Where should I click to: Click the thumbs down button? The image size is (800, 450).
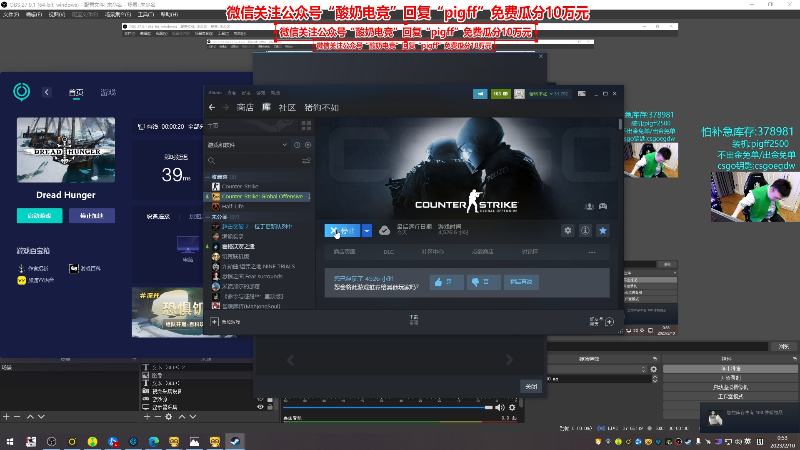click(483, 282)
